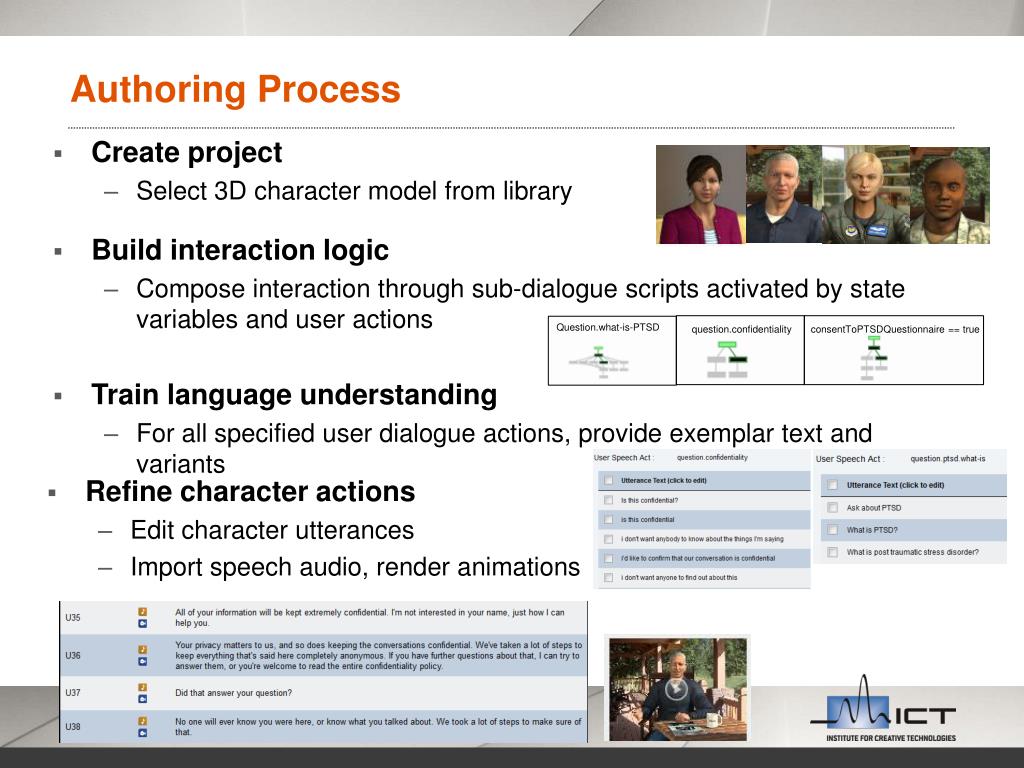Click 'Utterance Text (click to edit)' under question.confidentiality

(x=664, y=481)
